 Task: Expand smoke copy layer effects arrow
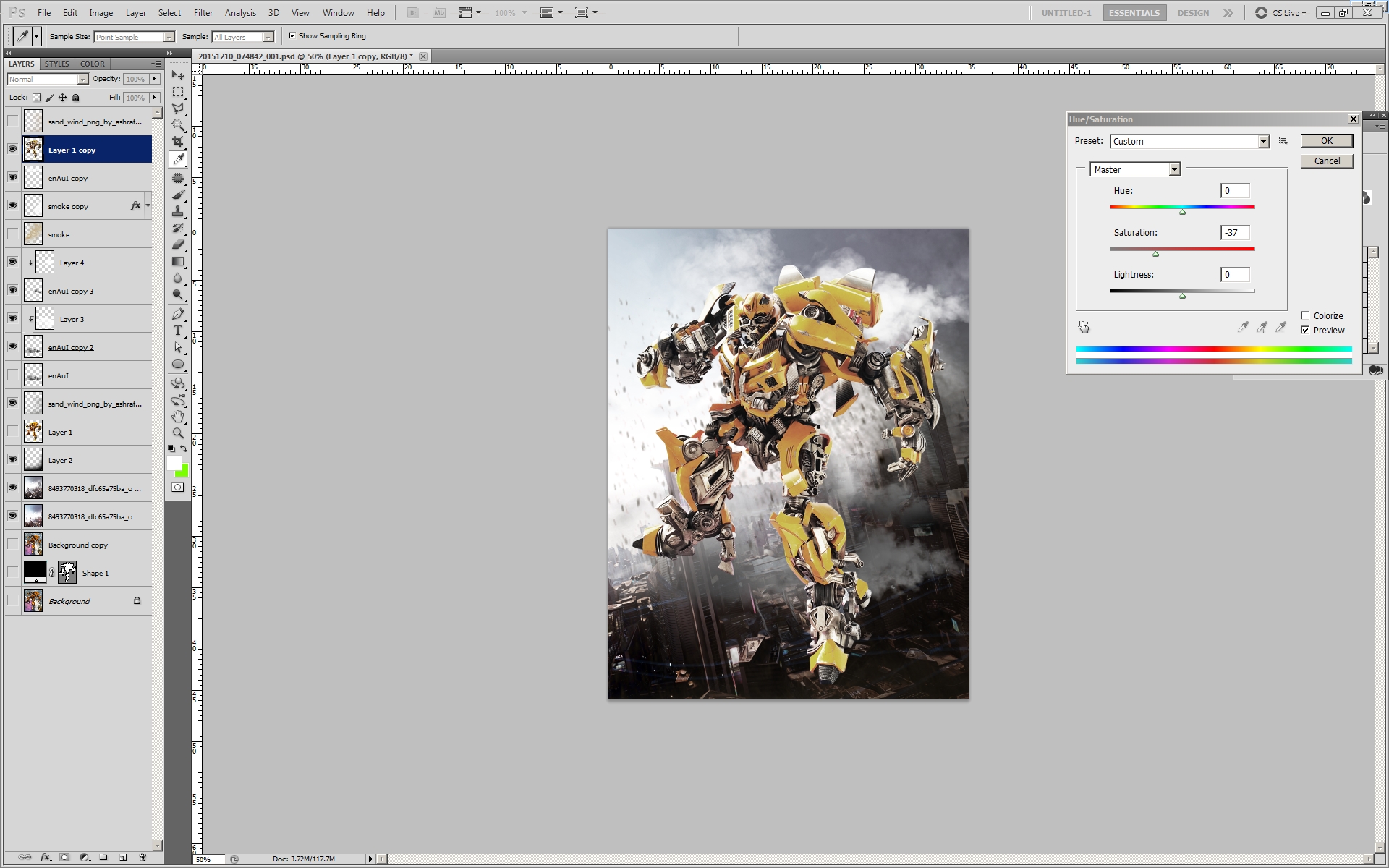(x=148, y=205)
